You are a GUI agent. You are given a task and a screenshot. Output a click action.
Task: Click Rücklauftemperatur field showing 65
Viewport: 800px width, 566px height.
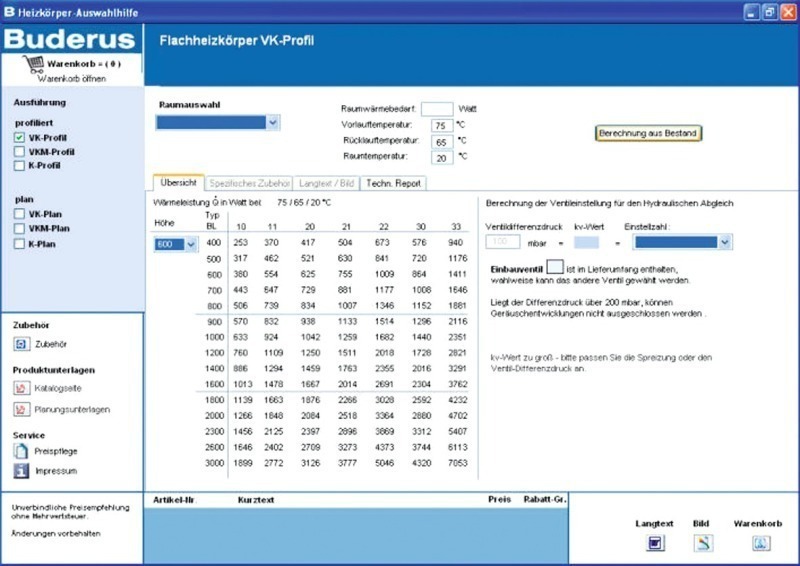[x=441, y=142]
